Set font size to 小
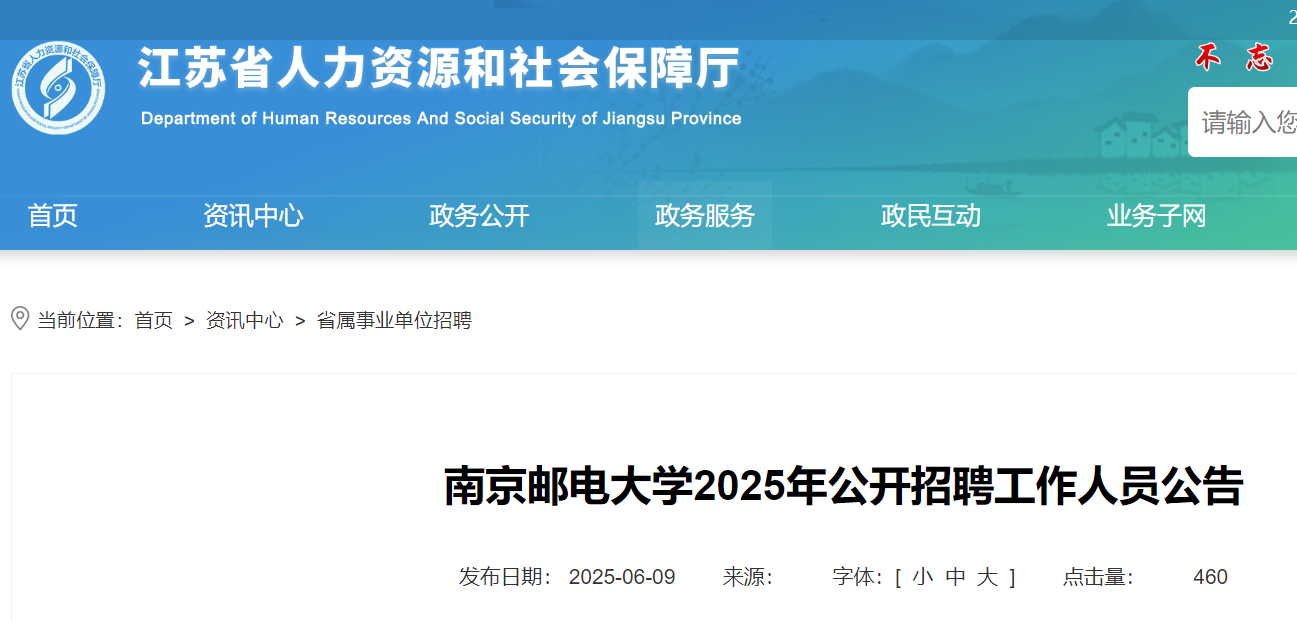This screenshot has height=621, width=1297. (x=922, y=577)
